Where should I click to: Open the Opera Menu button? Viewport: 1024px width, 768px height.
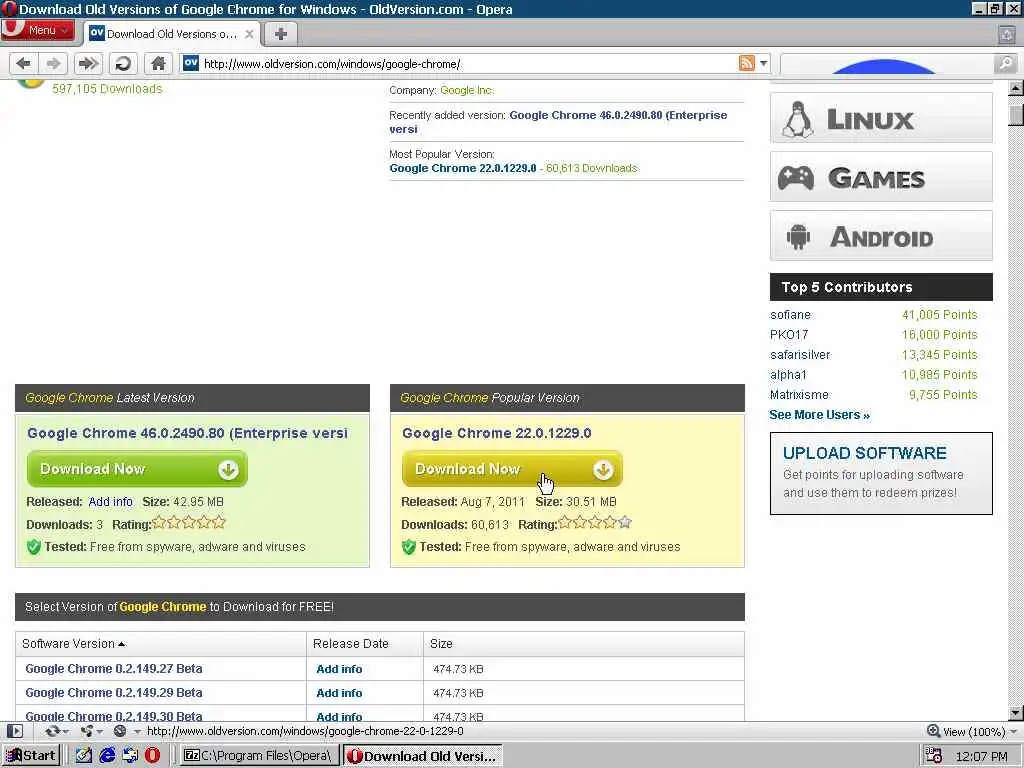pyautogui.click(x=37, y=30)
